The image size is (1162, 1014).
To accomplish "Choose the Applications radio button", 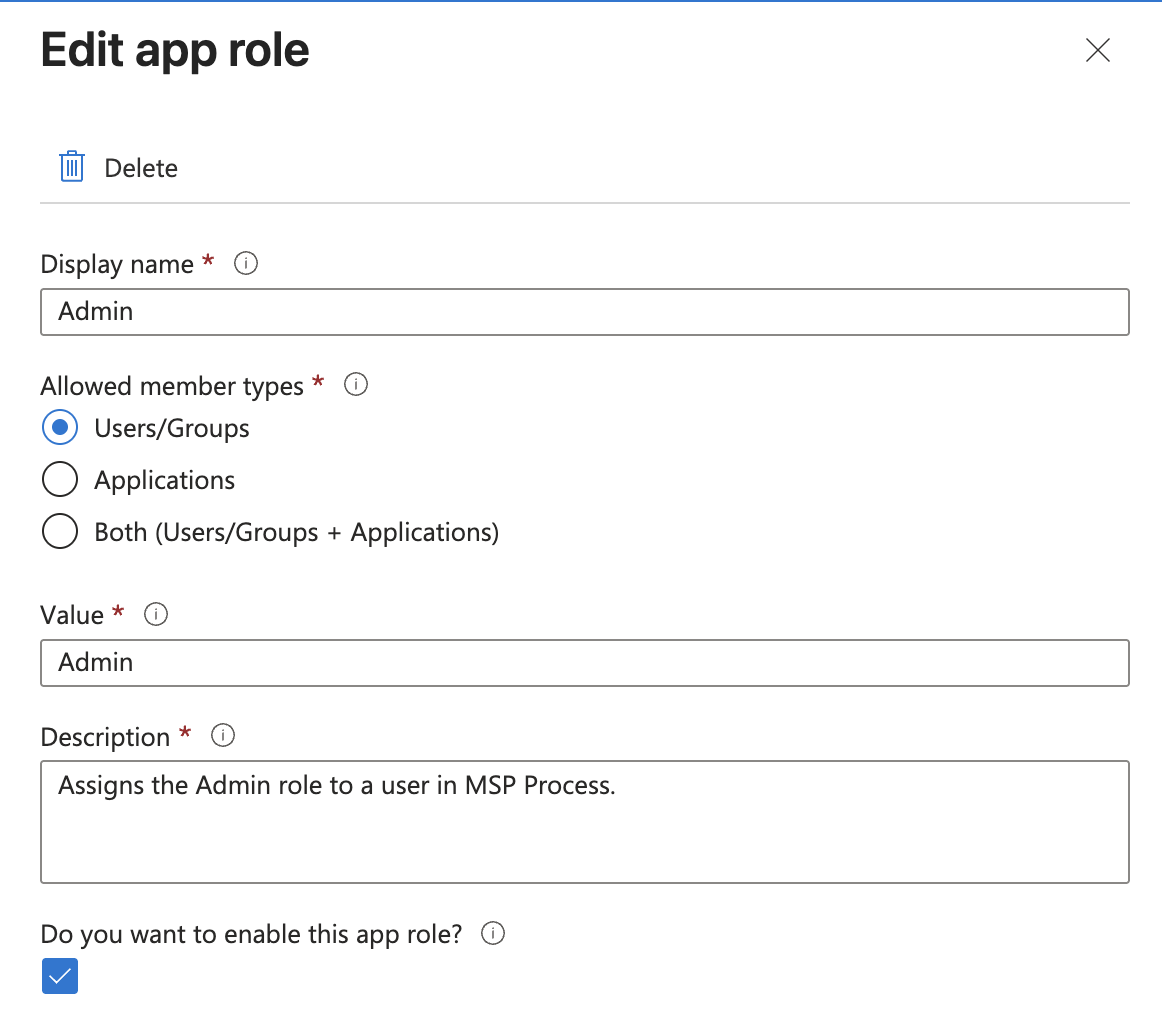I will 60,480.
